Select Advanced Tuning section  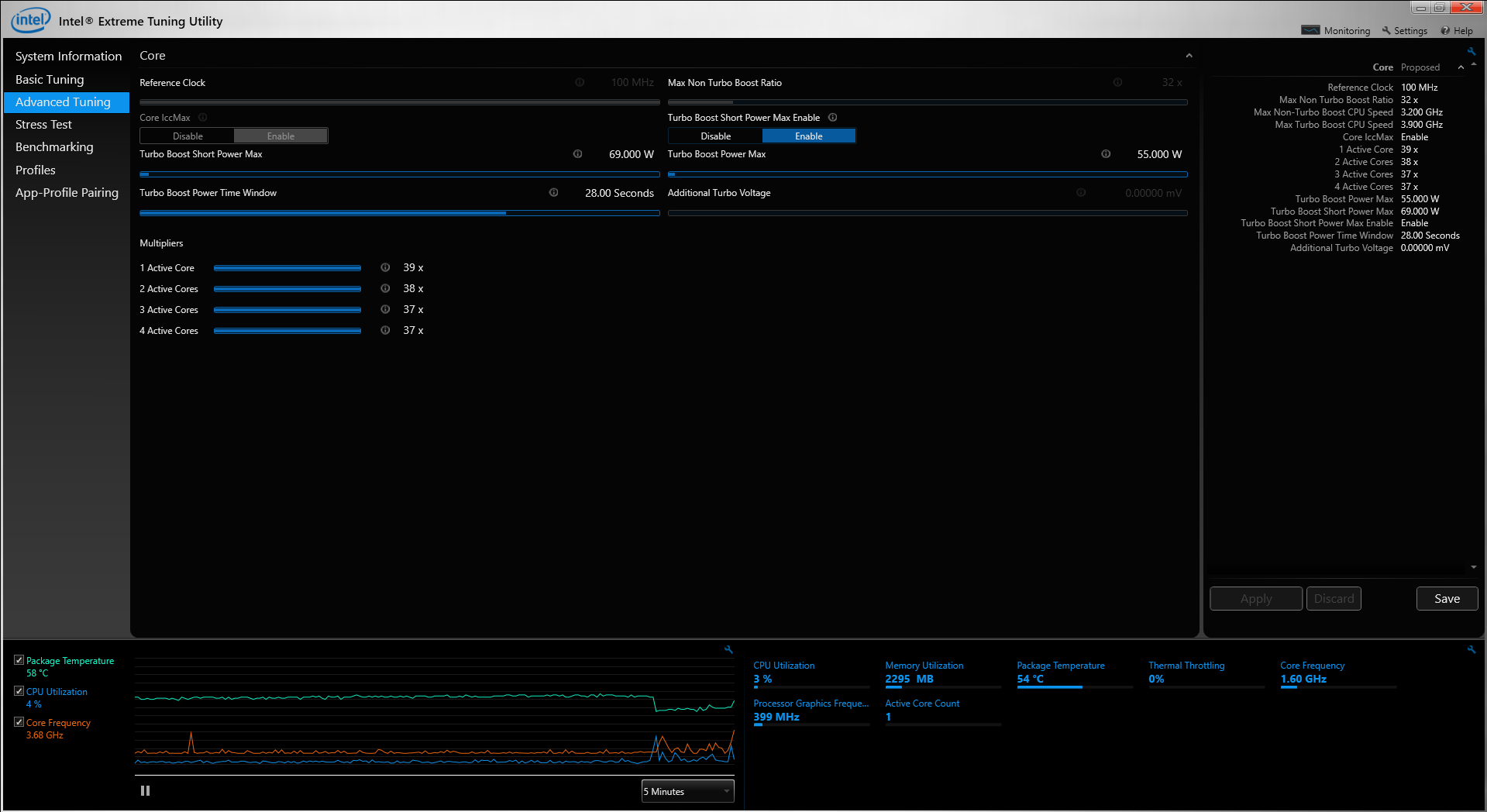pyautogui.click(x=67, y=102)
